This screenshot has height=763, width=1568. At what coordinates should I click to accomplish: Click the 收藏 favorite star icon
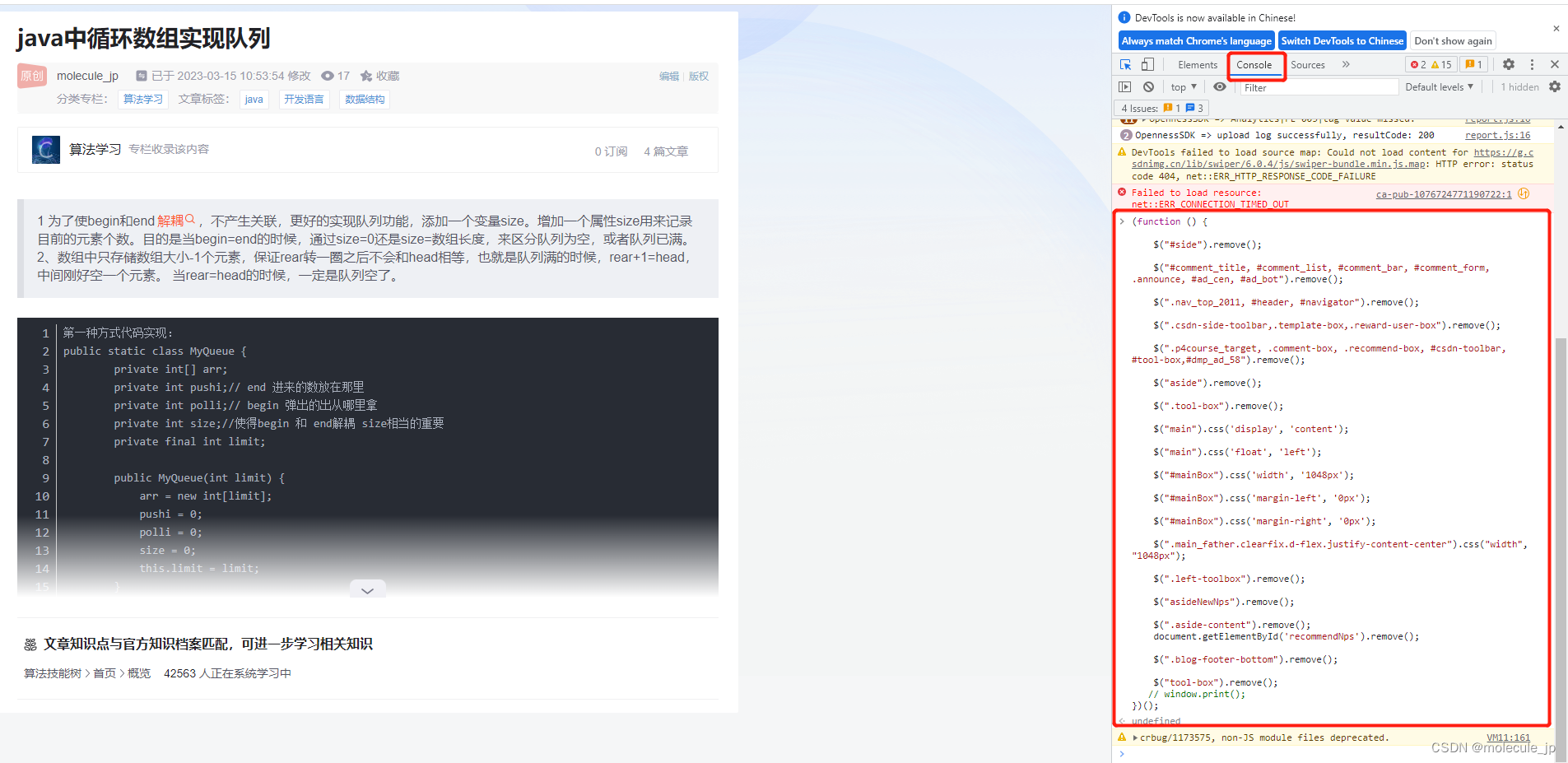(366, 76)
